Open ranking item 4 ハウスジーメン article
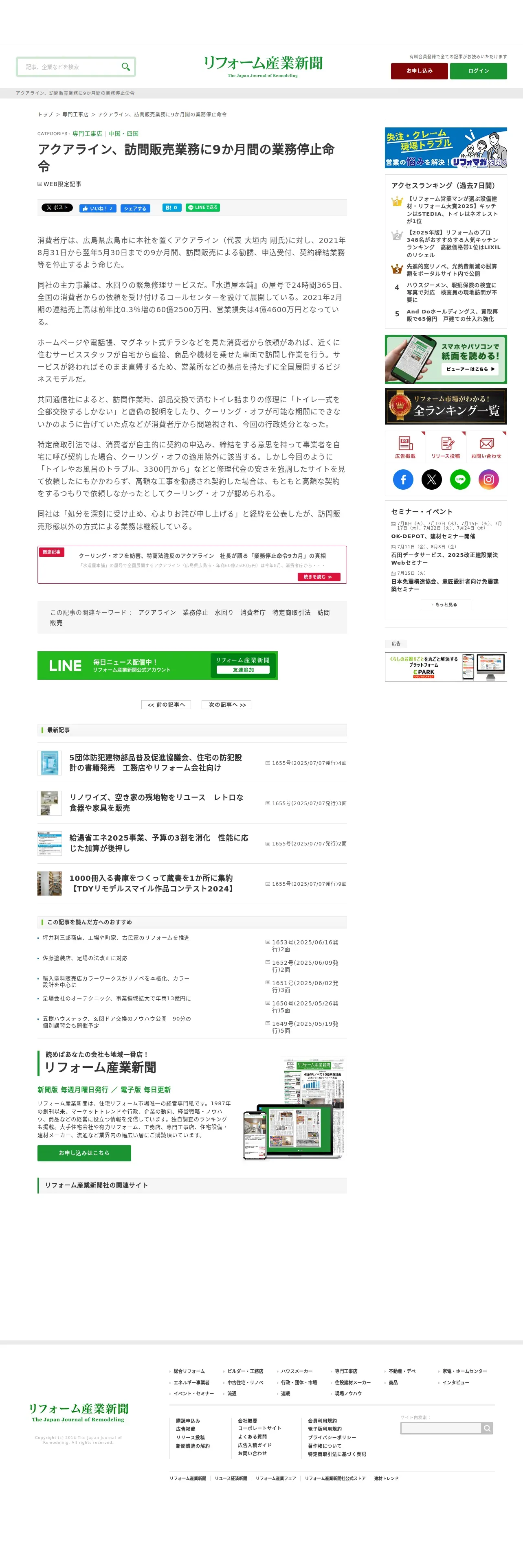The width and height of the screenshot is (523, 1568). 453,292
